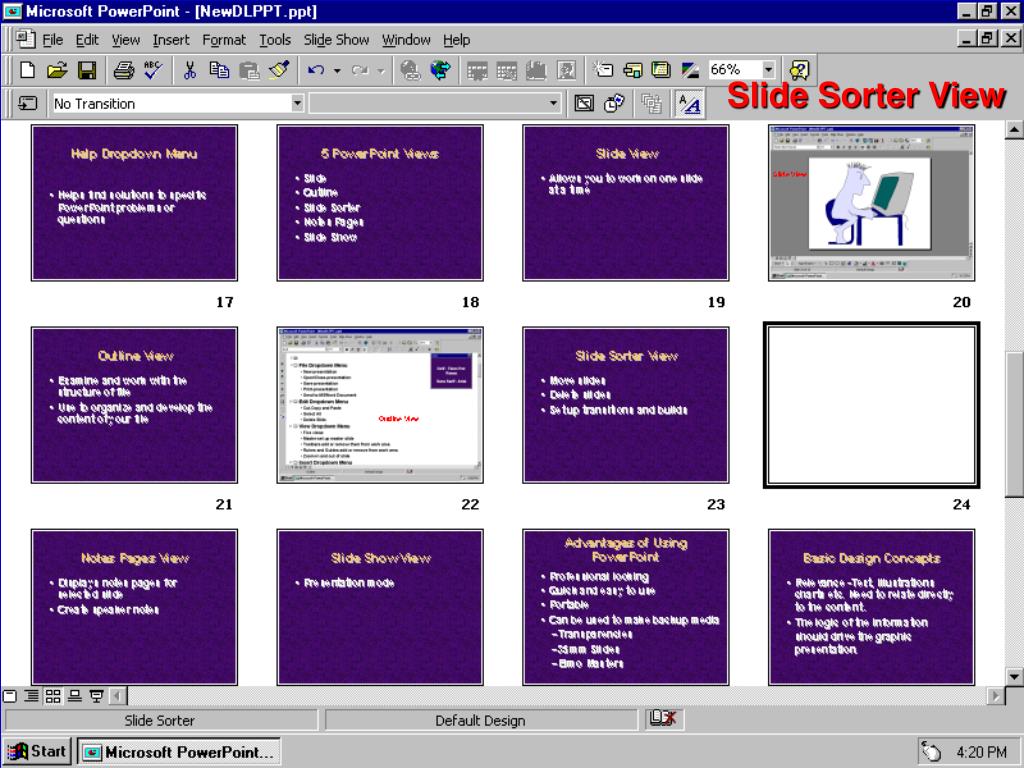
Task: Select the Notes Pages View slide
Action: (135, 607)
